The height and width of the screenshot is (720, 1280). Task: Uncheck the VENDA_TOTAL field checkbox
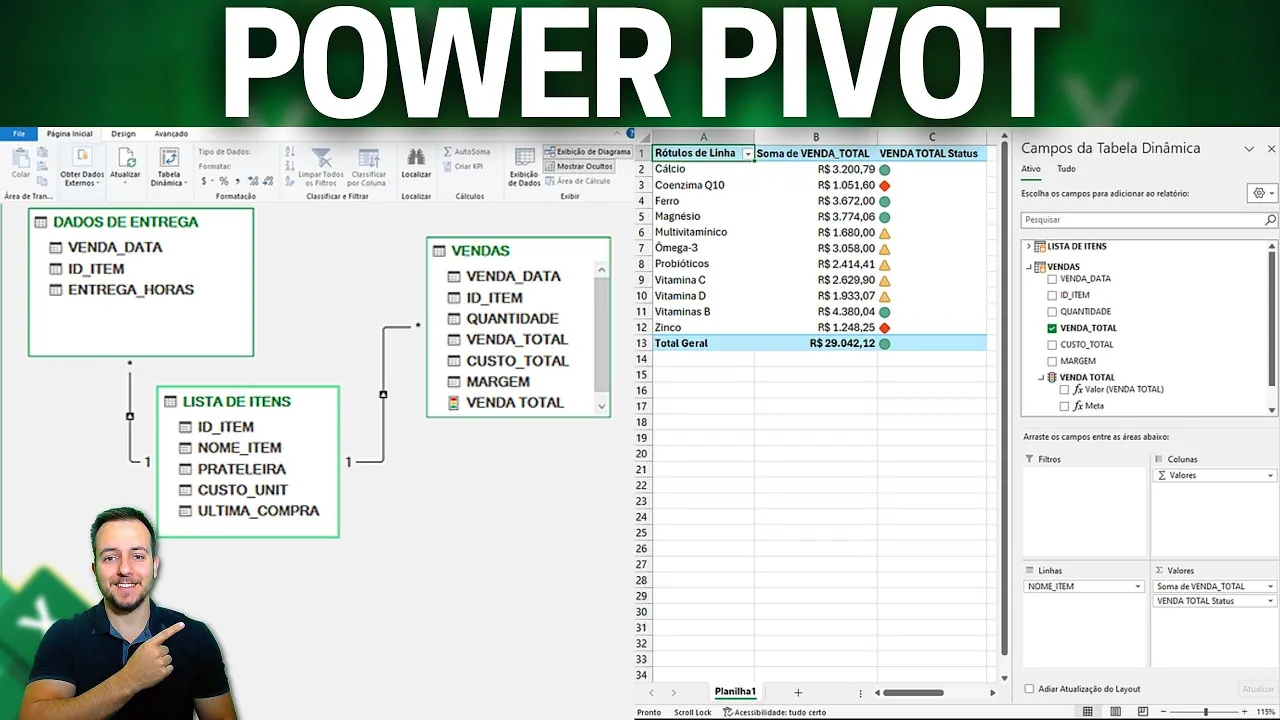[1052, 328]
